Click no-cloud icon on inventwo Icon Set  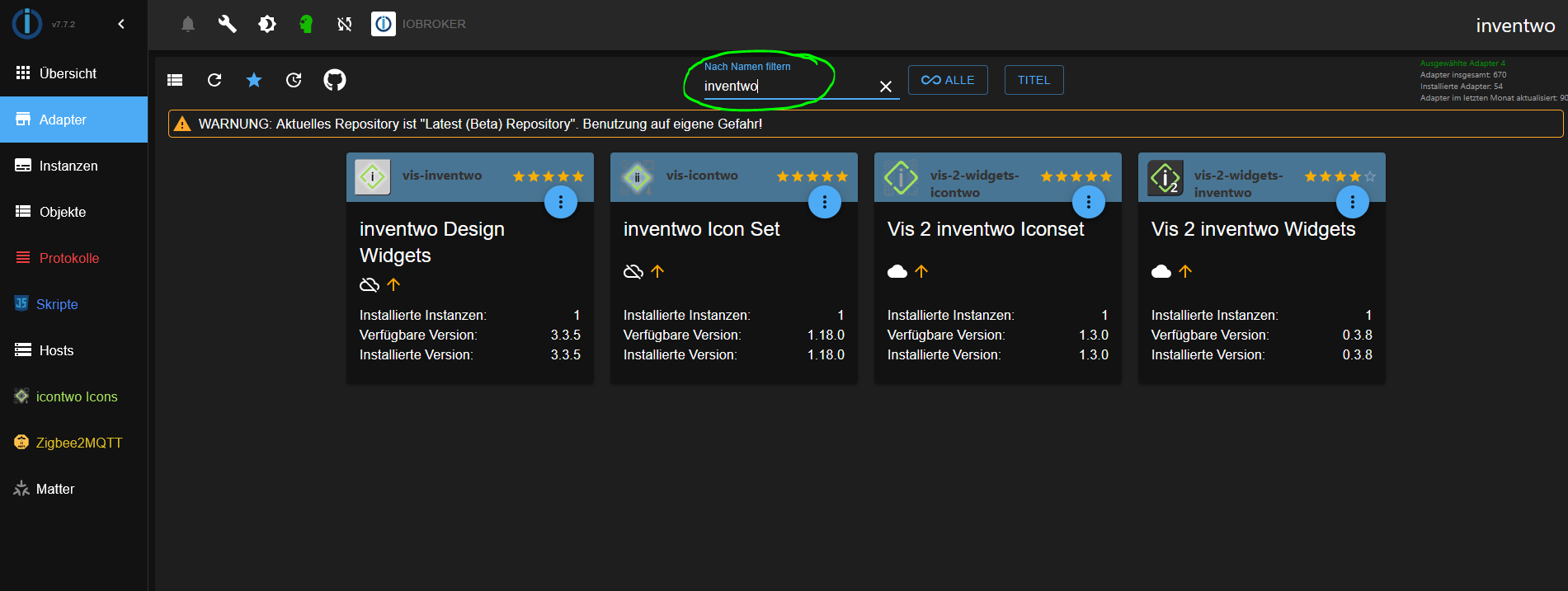(633, 271)
